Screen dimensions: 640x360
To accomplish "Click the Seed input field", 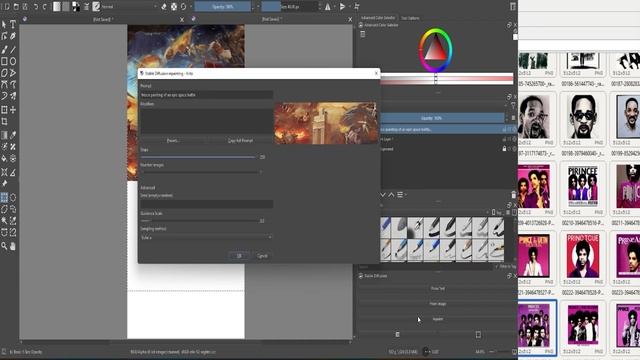I will pyautogui.click(x=207, y=204).
